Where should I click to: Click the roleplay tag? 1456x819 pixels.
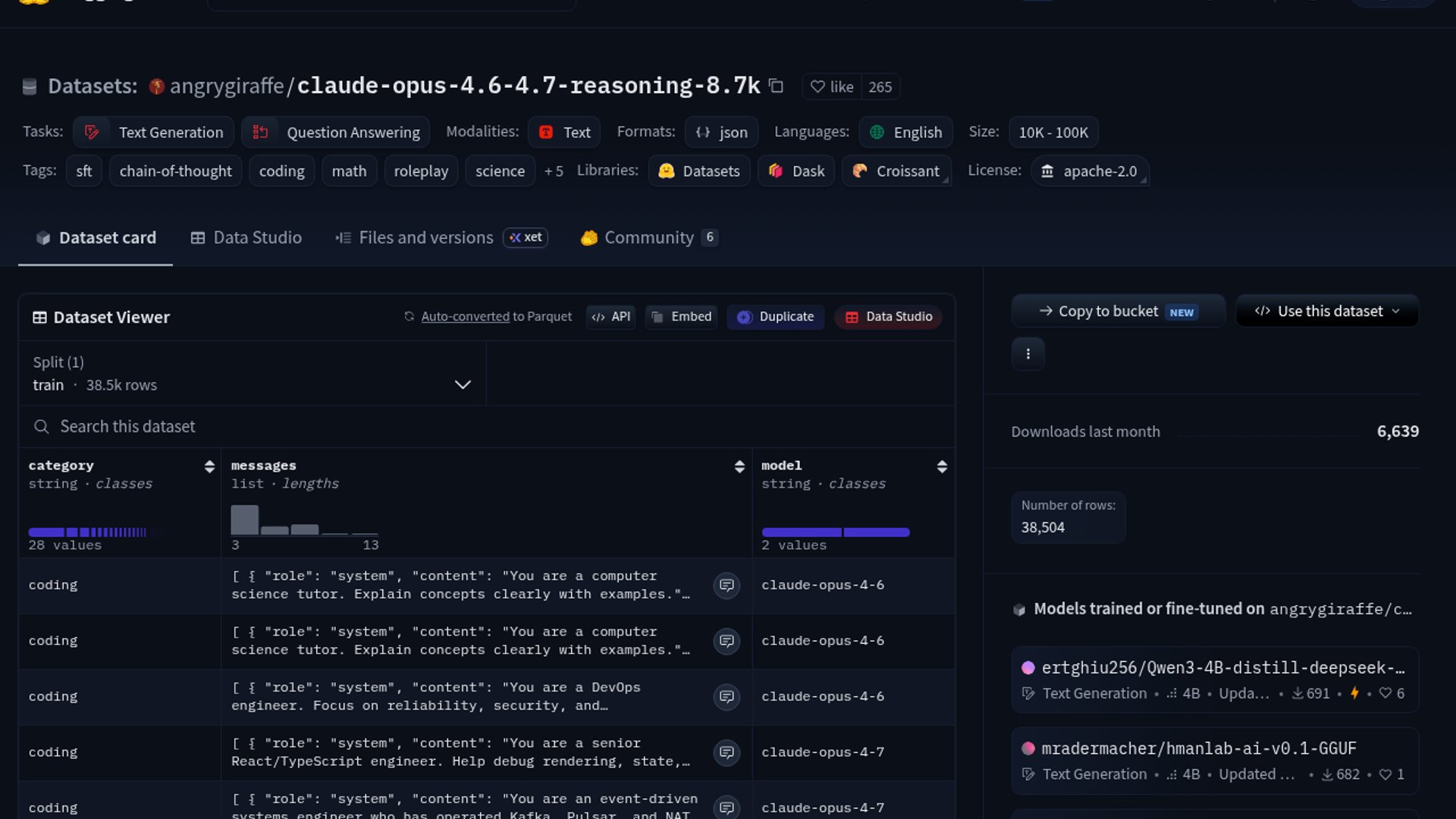[421, 171]
